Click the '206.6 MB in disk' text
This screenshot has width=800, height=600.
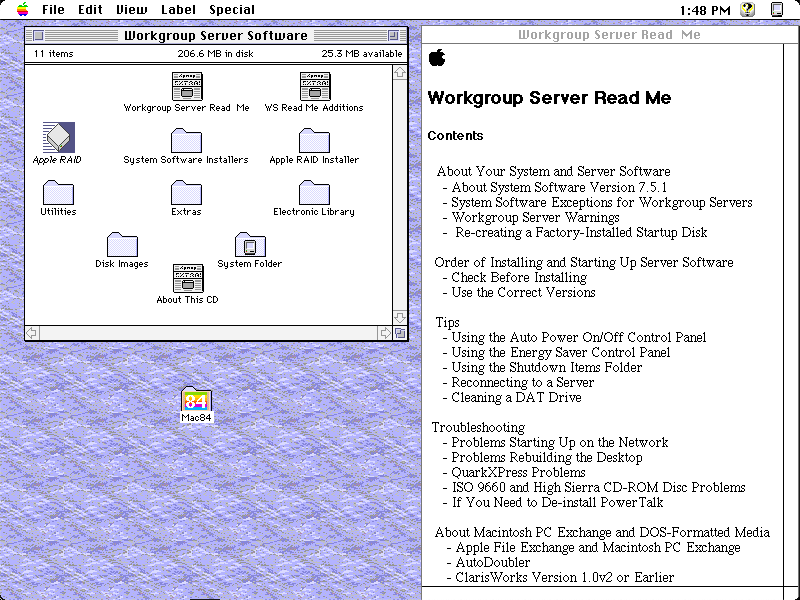pyautogui.click(x=215, y=54)
